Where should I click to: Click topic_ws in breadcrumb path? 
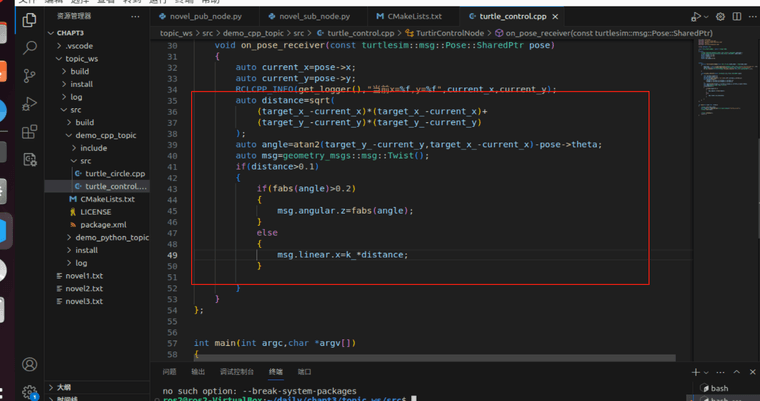[176, 33]
